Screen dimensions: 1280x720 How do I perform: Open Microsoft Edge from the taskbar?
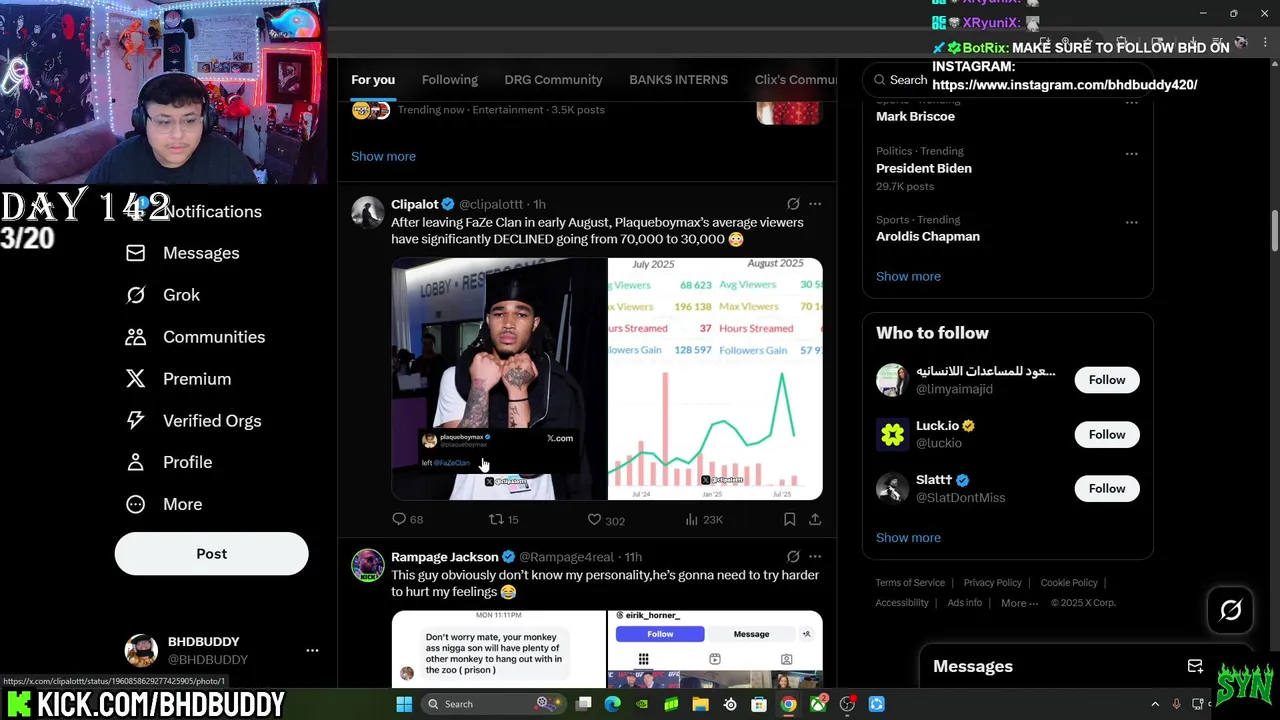(613, 704)
